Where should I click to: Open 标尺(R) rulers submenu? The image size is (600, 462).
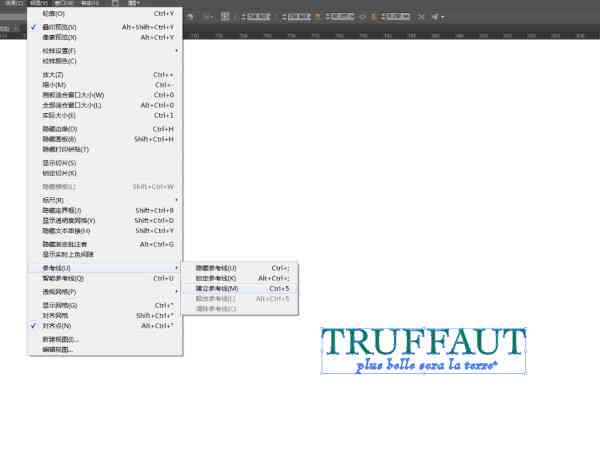(105, 200)
